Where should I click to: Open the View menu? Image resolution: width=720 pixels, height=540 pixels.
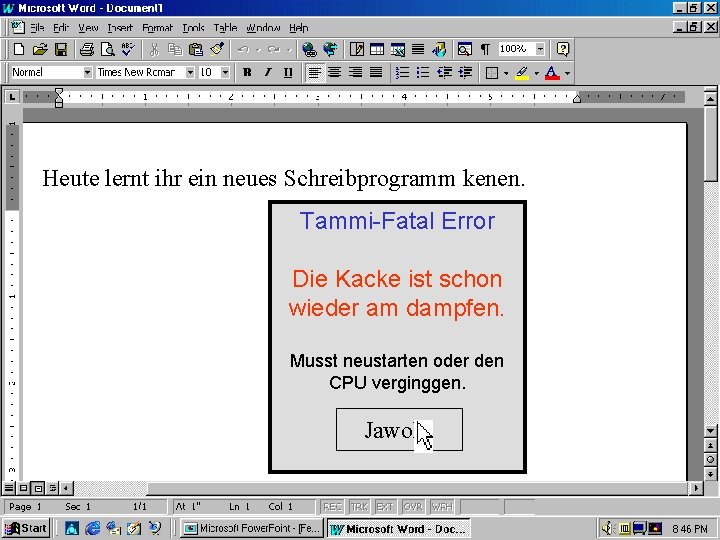point(88,28)
